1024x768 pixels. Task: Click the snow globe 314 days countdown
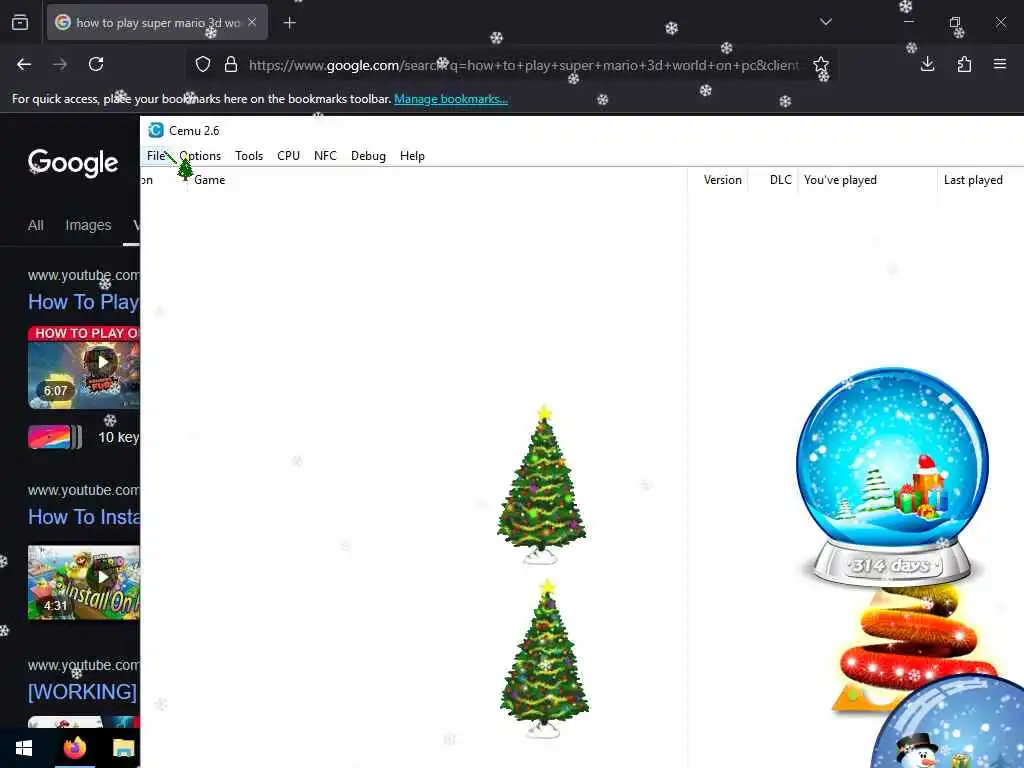point(891,477)
